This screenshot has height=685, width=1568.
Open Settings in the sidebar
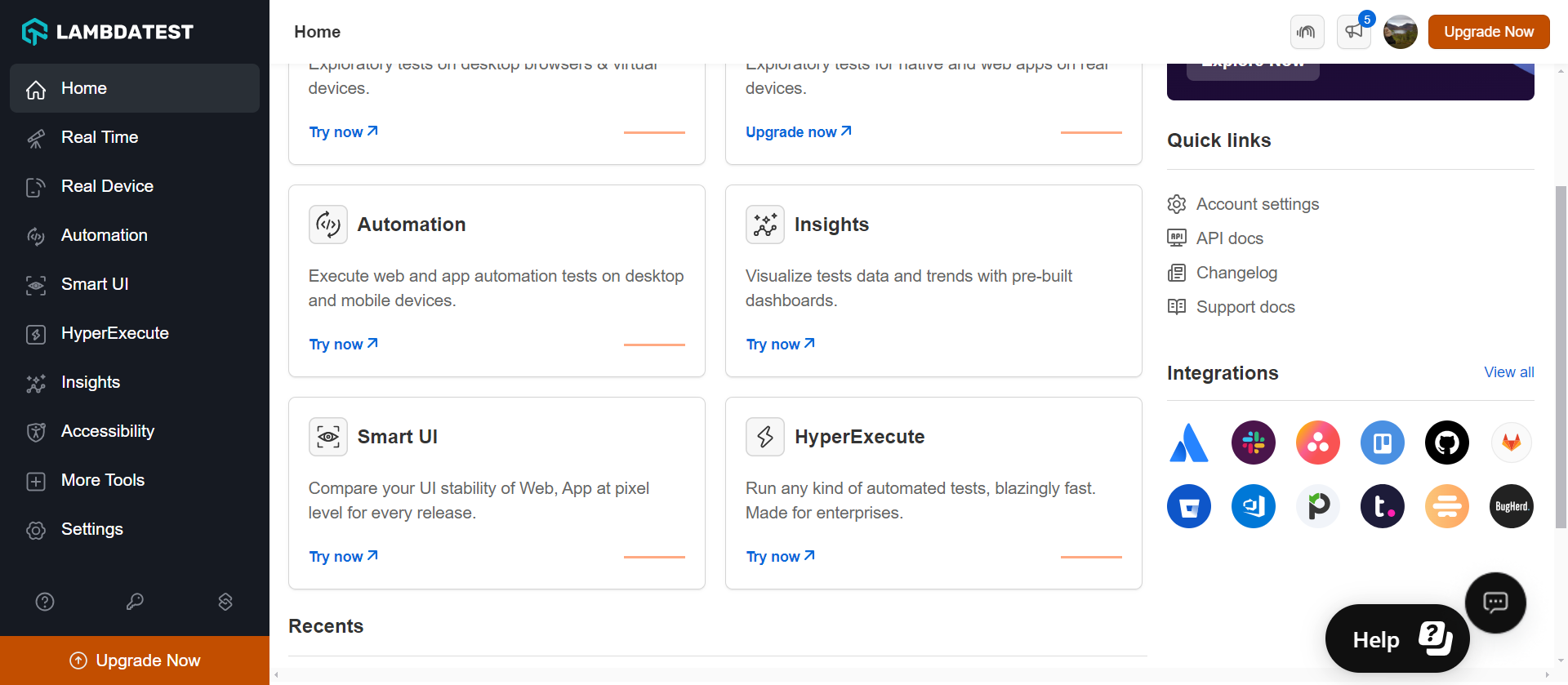tap(91, 529)
